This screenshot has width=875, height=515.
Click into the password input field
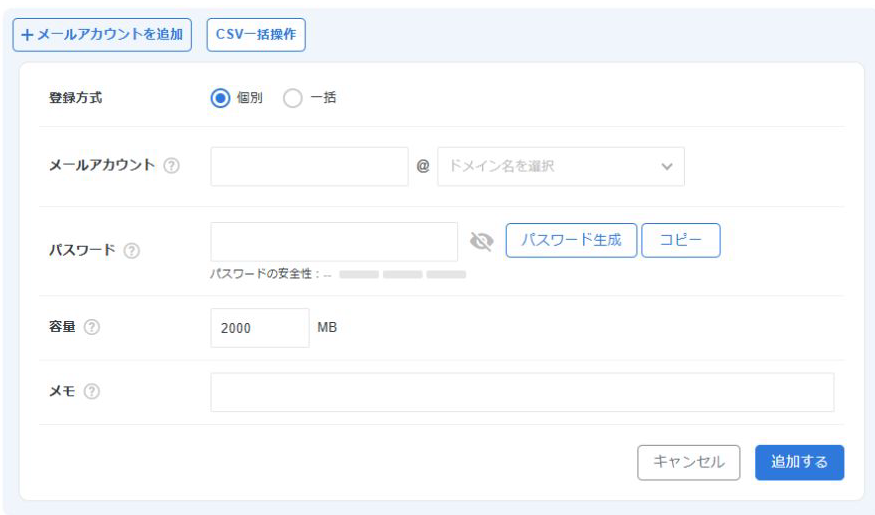[334, 242]
